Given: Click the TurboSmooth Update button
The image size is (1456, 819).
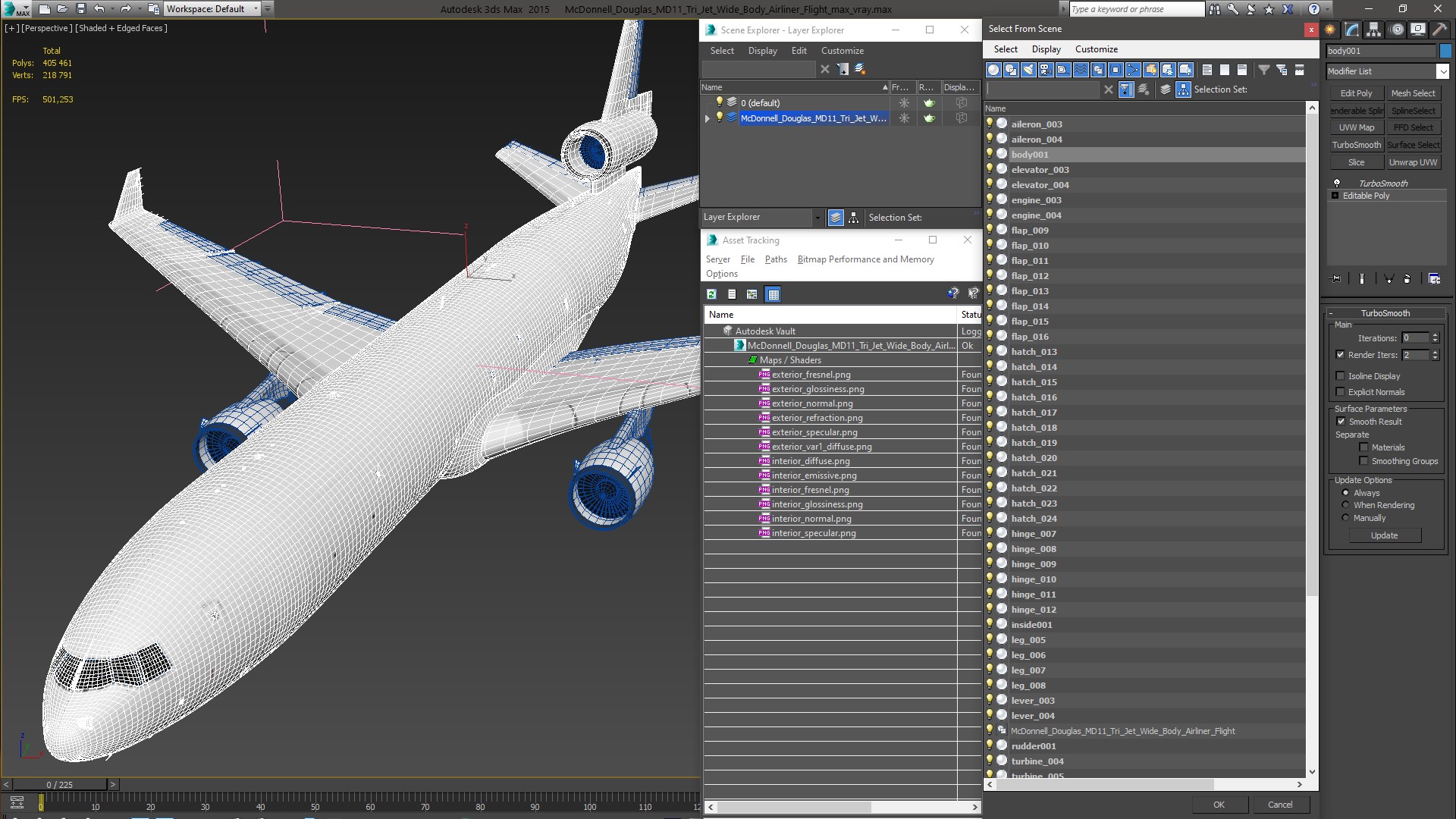Looking at the screenshot, I should (1384, 535).
